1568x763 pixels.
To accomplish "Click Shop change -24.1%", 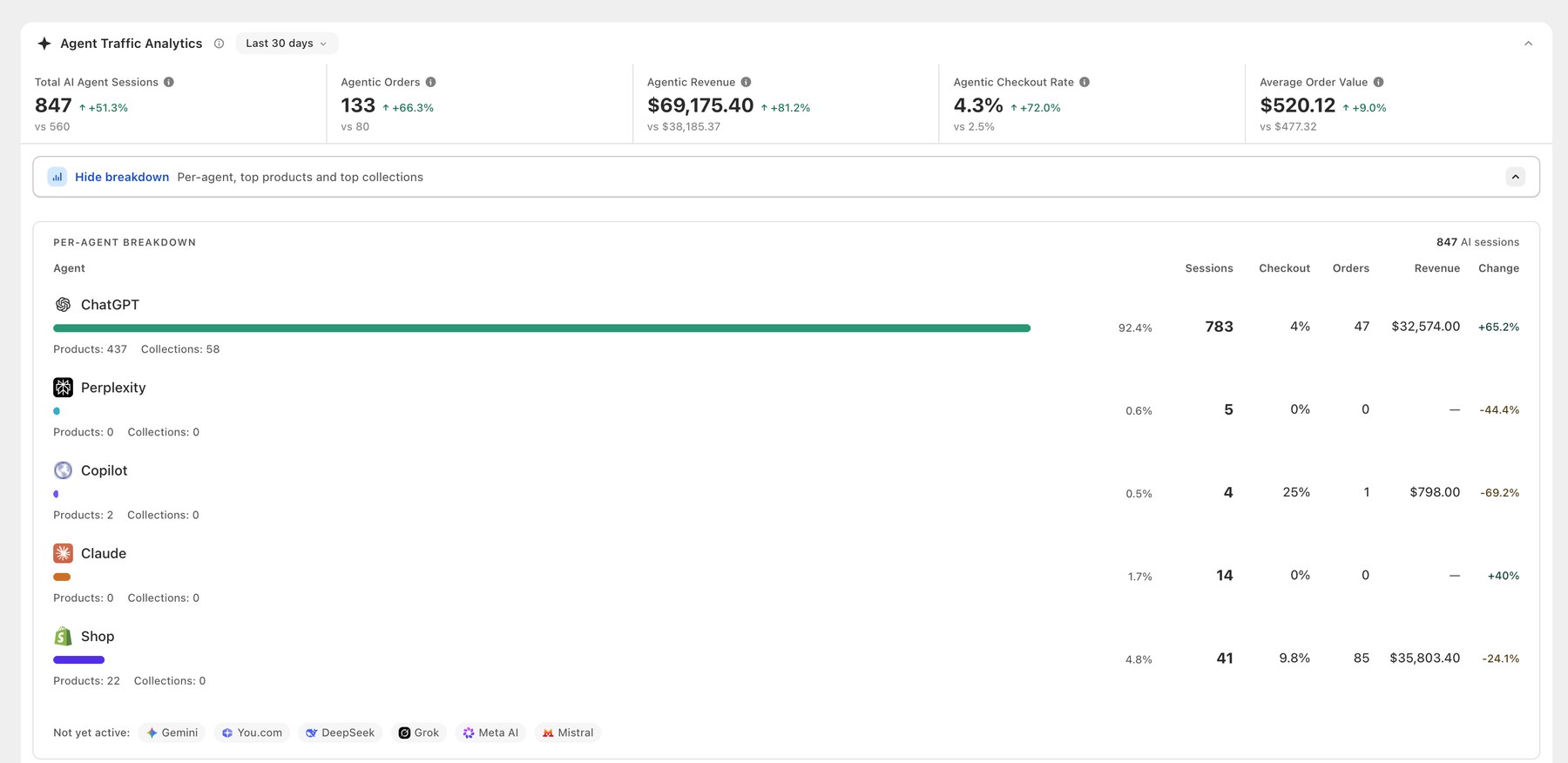I will pos(1500,658).
